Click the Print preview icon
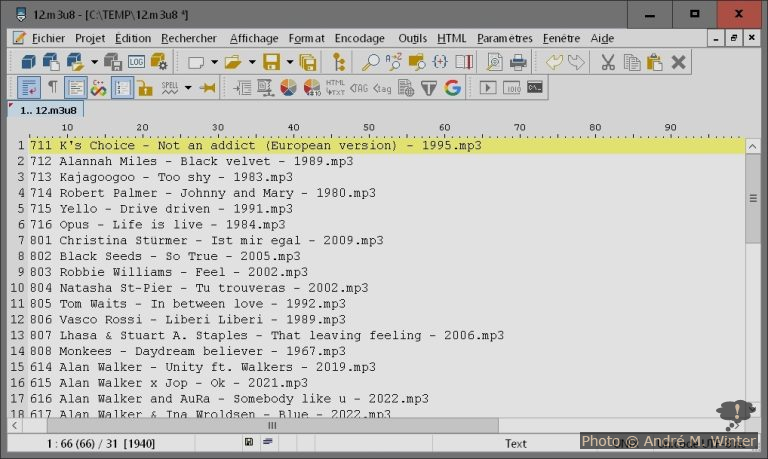Image resolution: width=768 pixels, height=459 pixels. coord(494,62)
